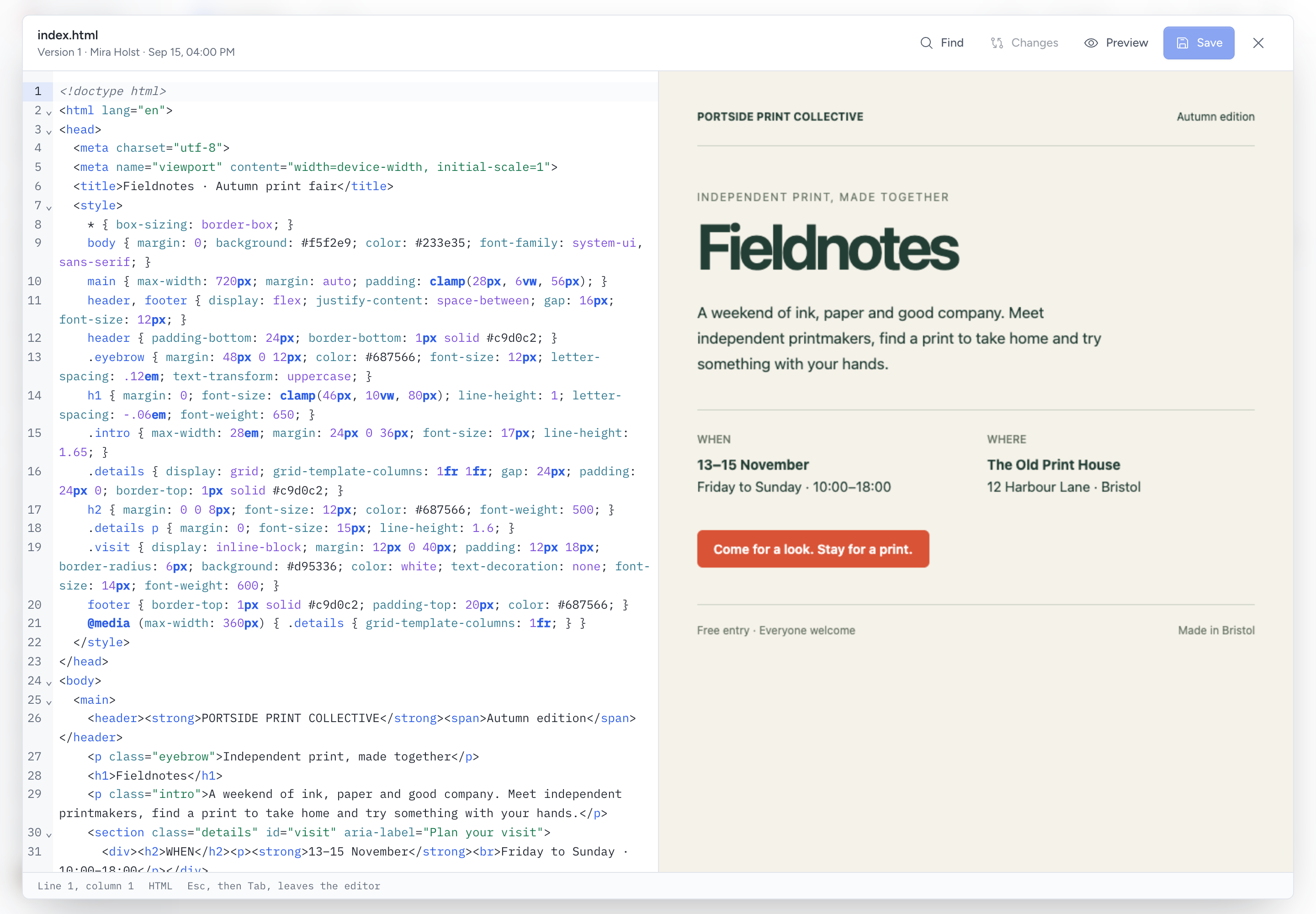Image resolution: width=1316 pixels, height=914 pixels.
Task: Toggle the Preview pane
Action: click(1115, 43)
